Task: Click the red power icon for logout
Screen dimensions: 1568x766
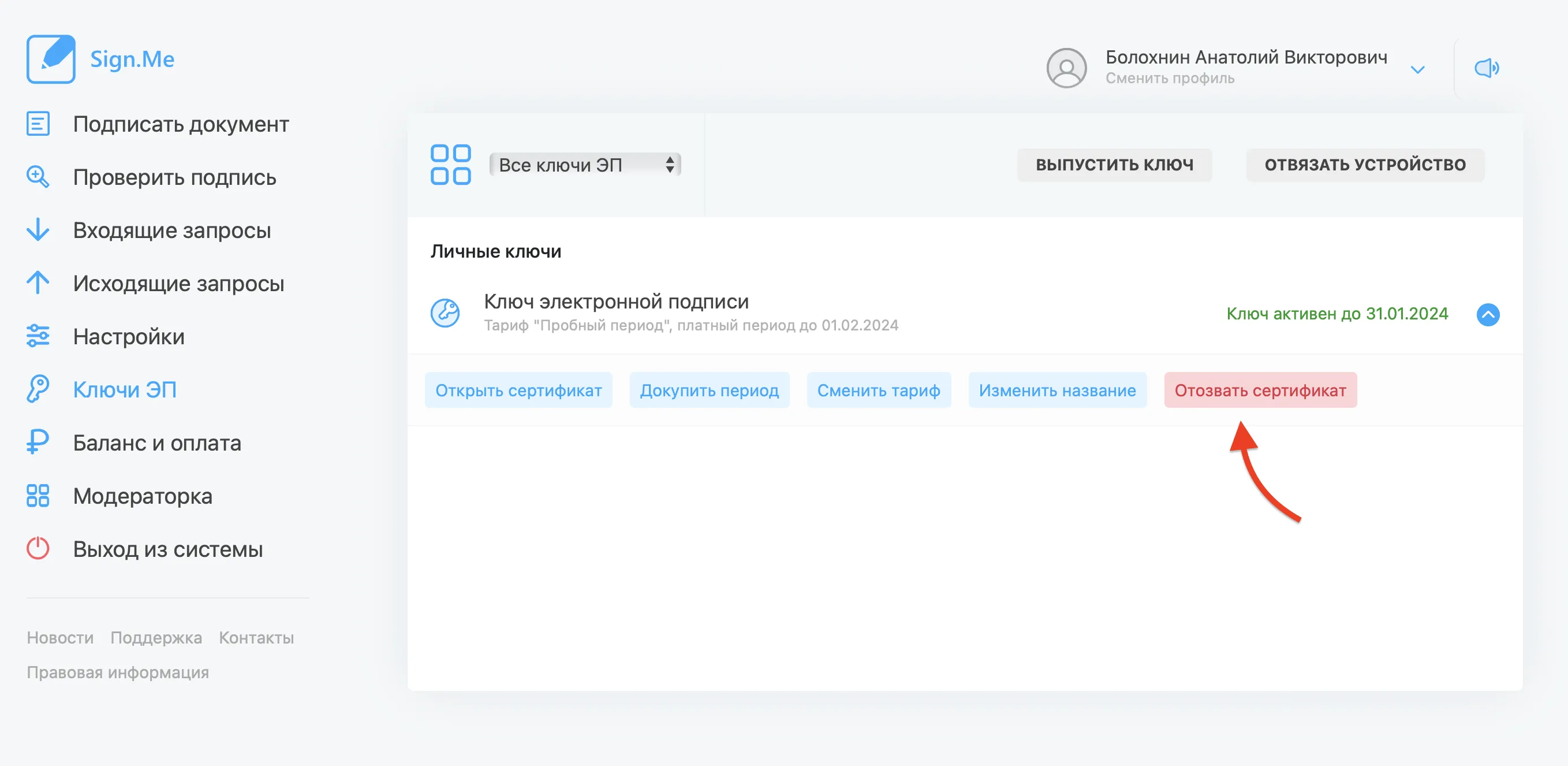Action: (x=38, y=548)
